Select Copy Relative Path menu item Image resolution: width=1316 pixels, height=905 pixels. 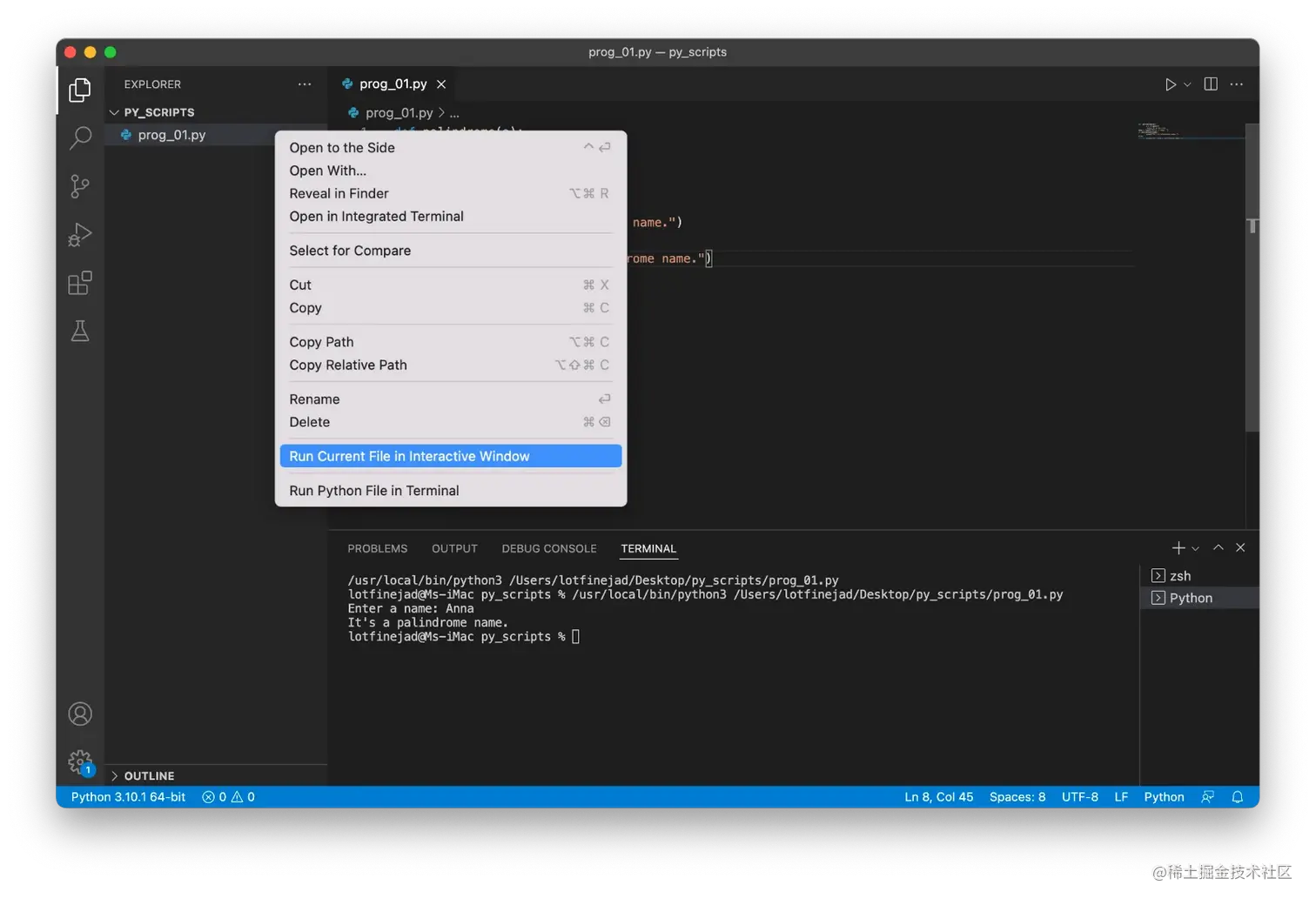tap(451, 365)
